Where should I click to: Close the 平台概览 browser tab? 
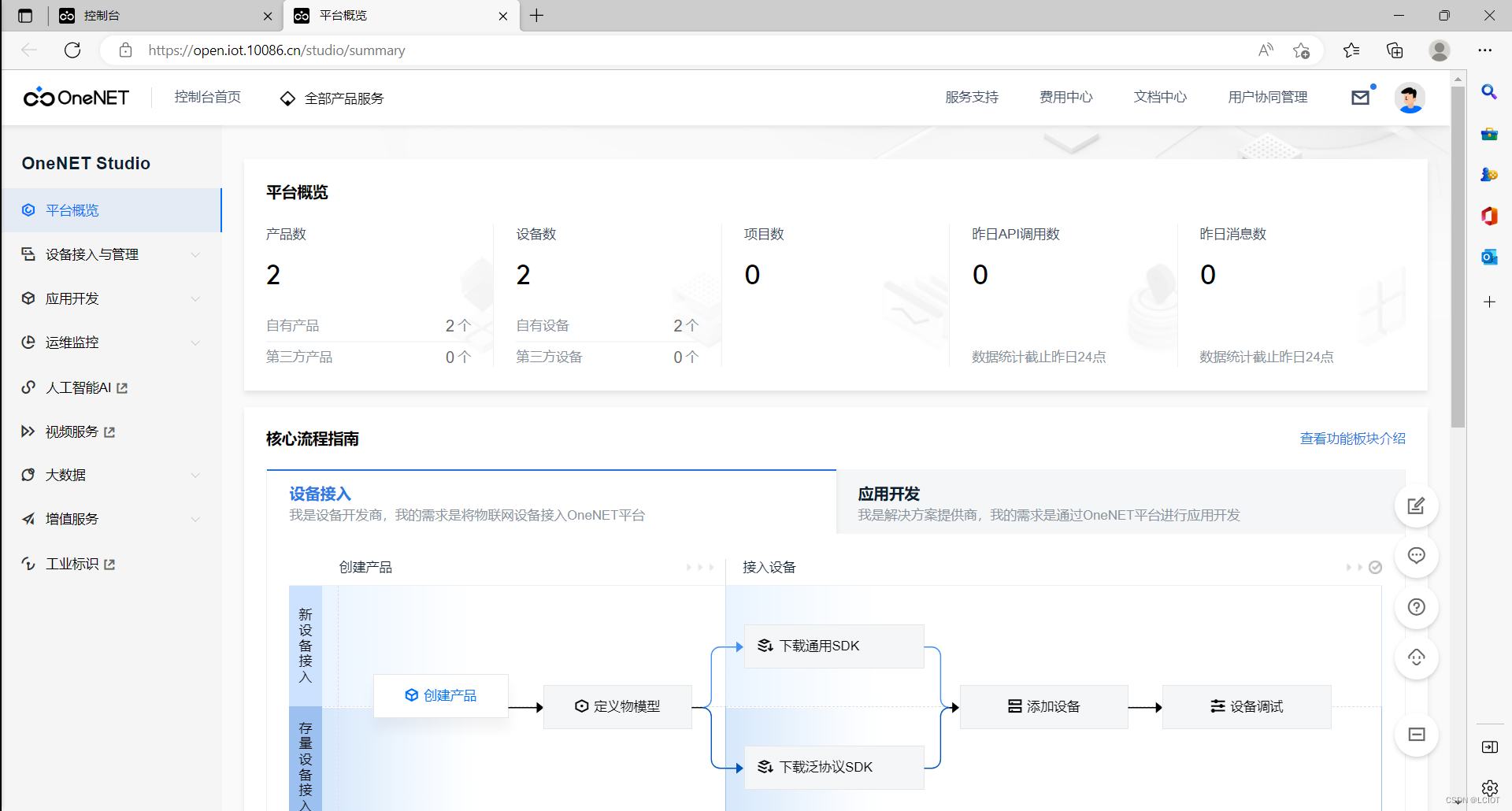coord(503,16)
